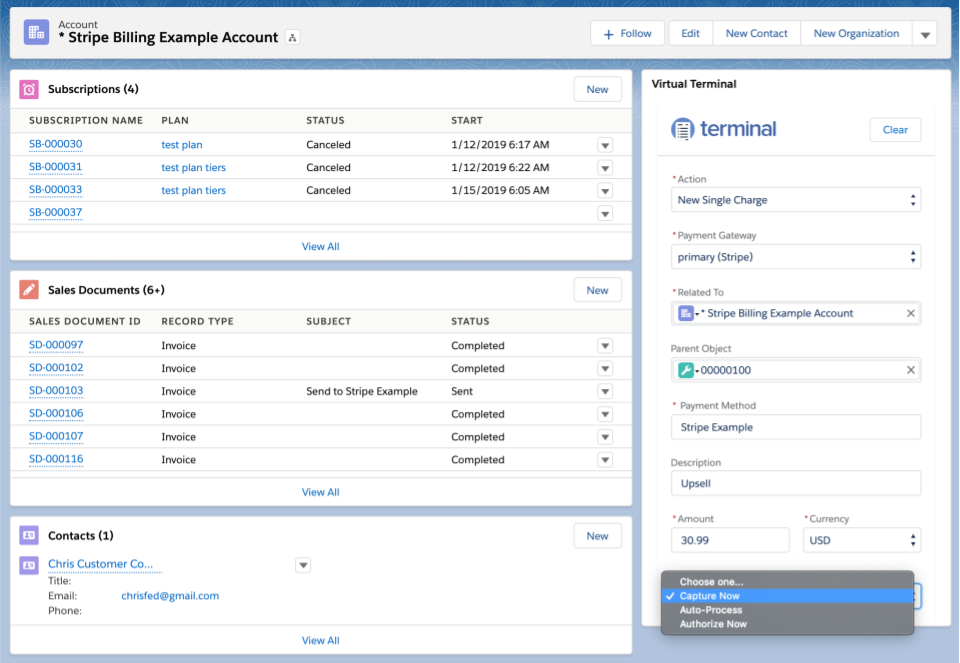Click the terminal logo icon
This screenshot has height=663, width=960.
pos(683,129)
